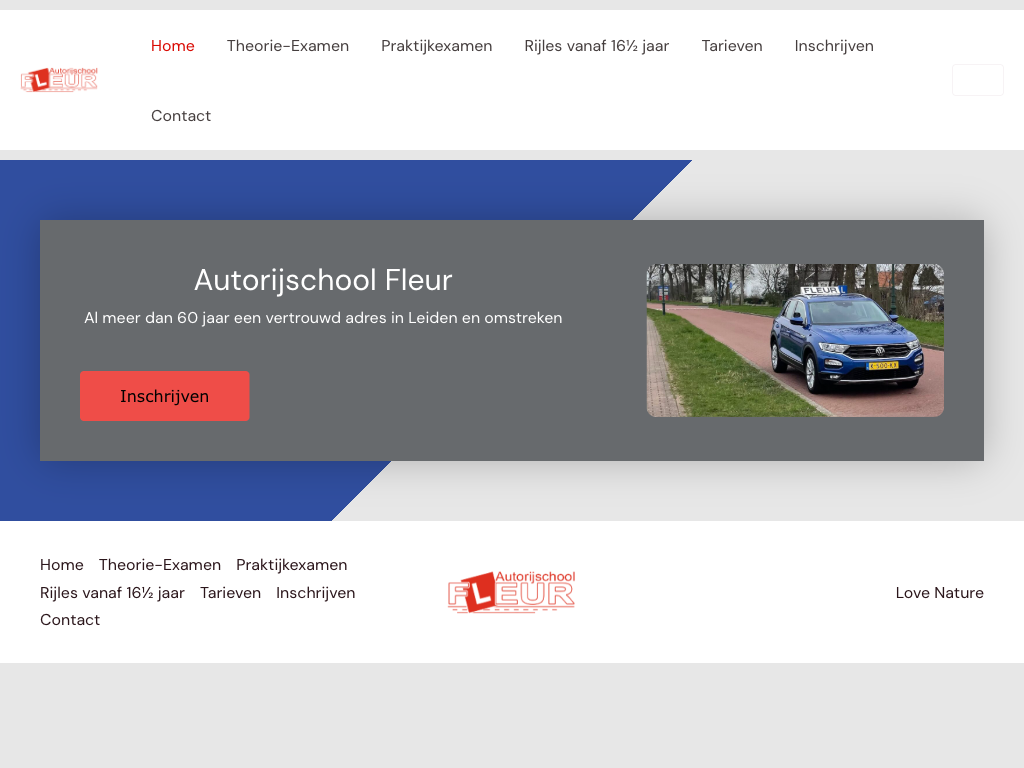Viewport: 1024px width, 768px height.
Task: Select Contact in the header navigation
Action: pyautogui.click(x=181, y=116)
